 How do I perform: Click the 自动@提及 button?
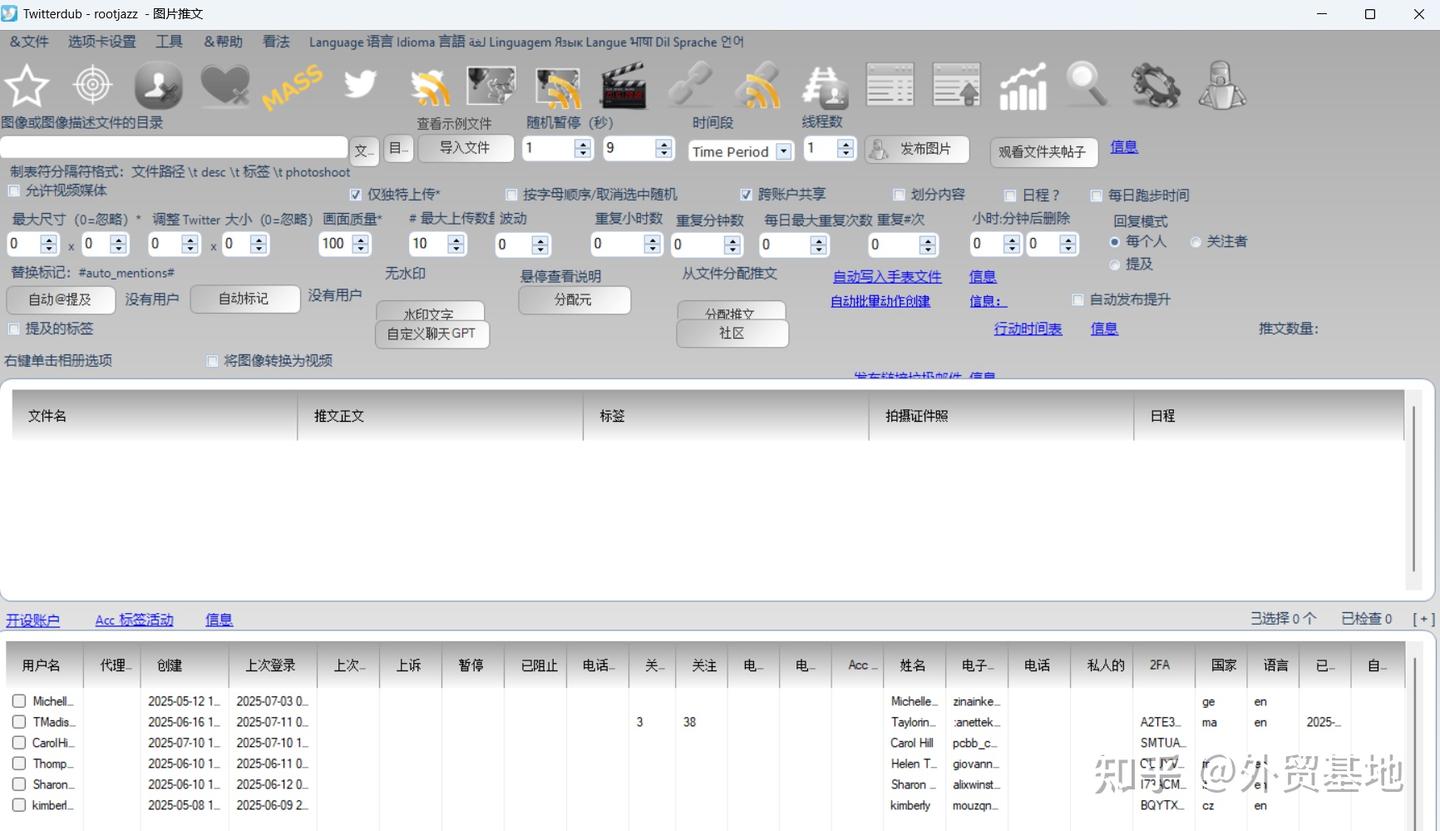click(x=60, y=299)
